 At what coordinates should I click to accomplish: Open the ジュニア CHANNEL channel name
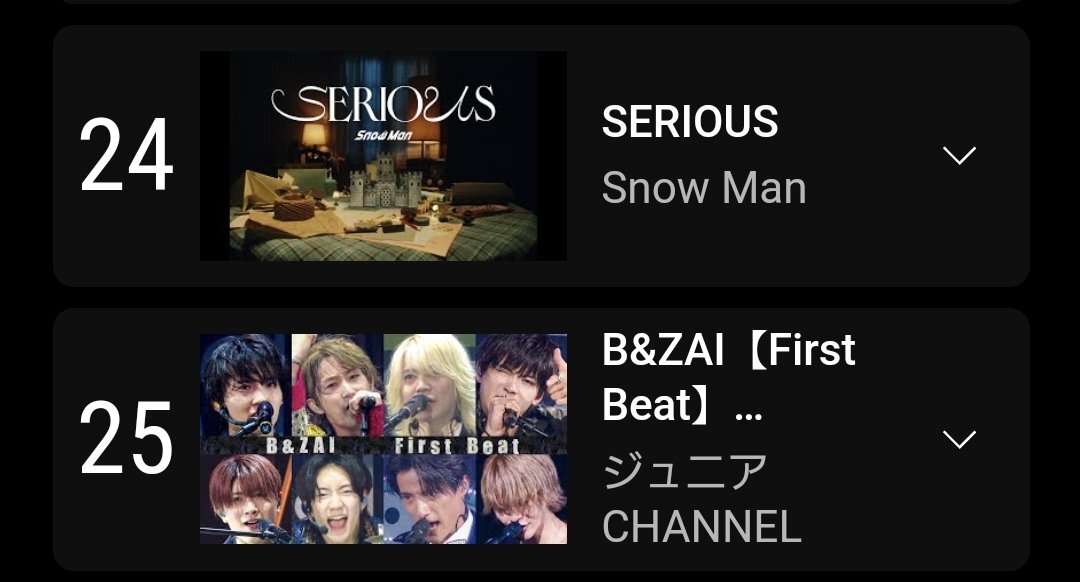coord(702,499)
